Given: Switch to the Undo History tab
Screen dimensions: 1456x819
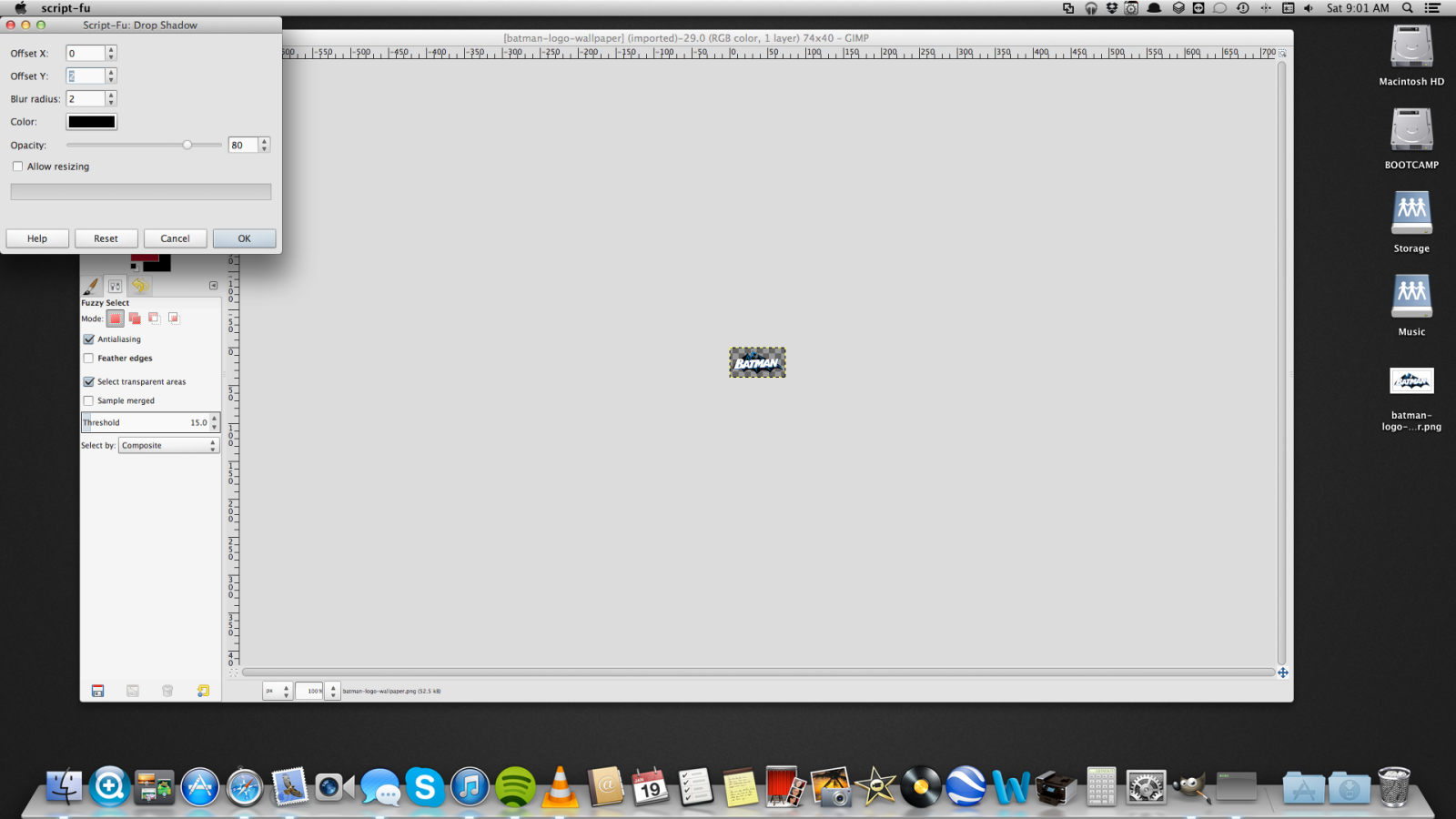Looking at the screenshot, I should 139,286.
